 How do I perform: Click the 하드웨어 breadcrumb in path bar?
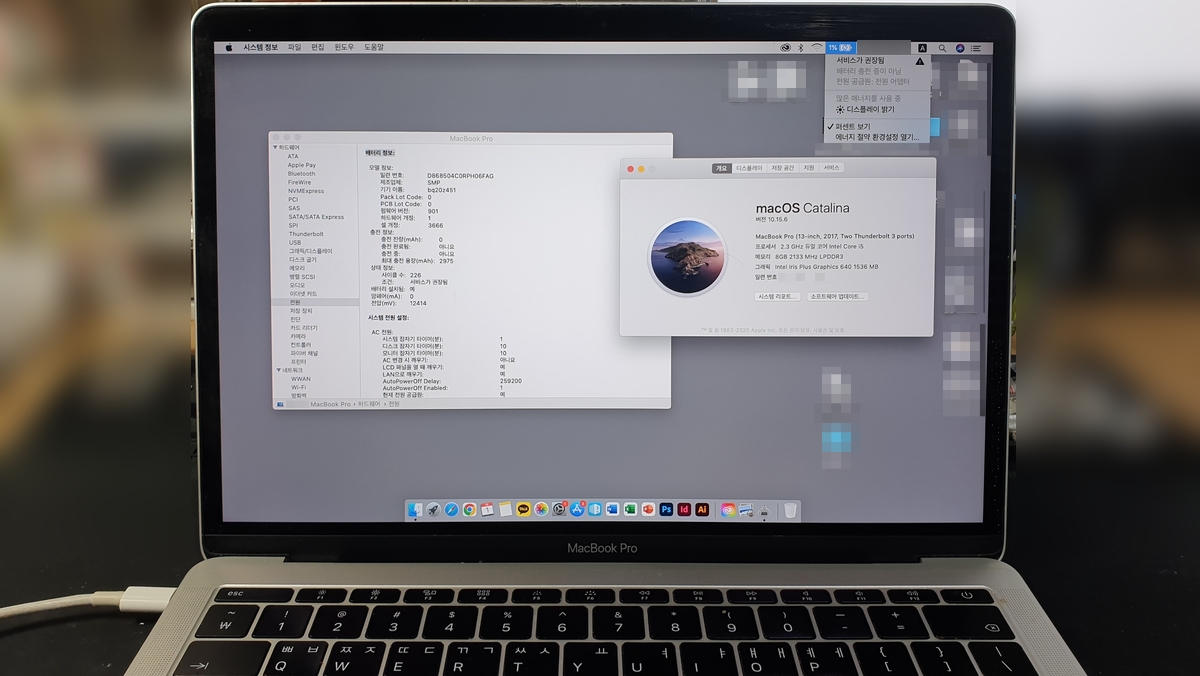coord(369,404)
